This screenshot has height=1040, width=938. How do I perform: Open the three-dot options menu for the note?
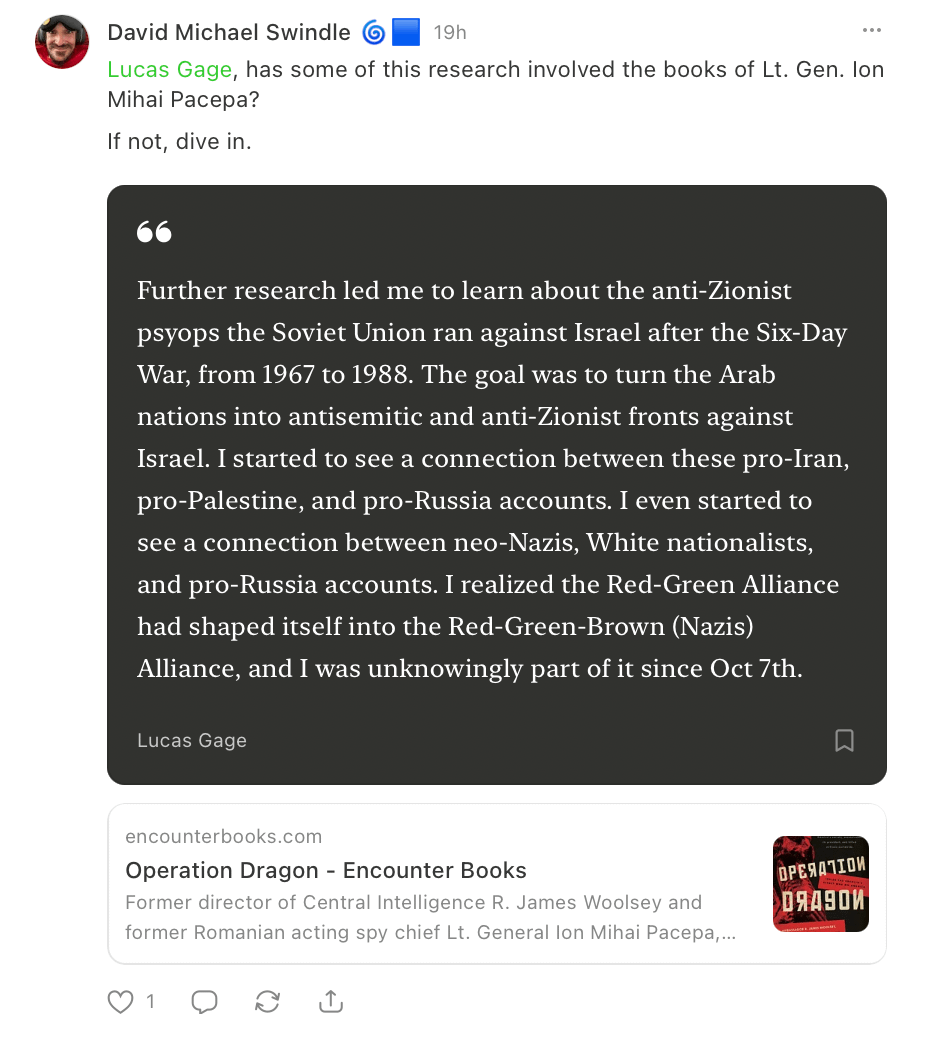872,31
